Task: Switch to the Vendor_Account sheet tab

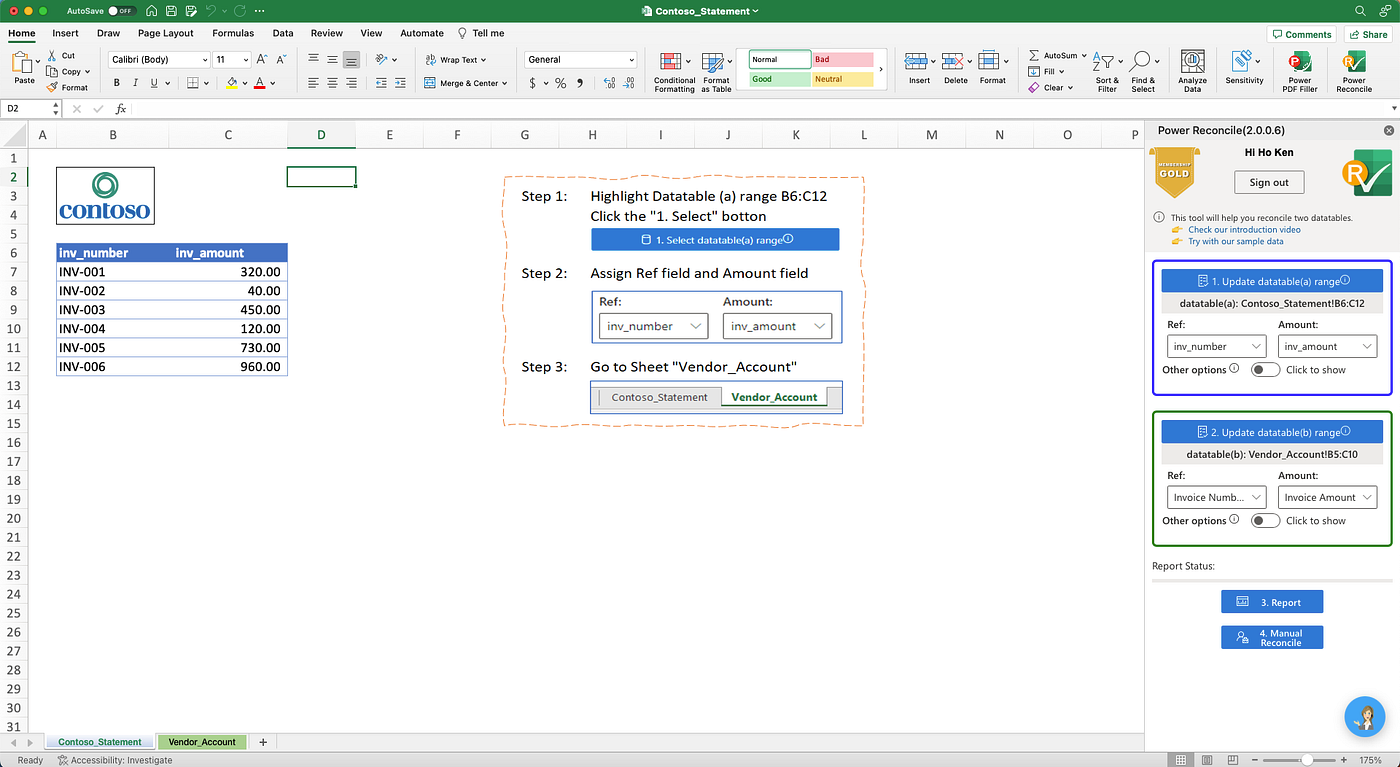Action: pyautogui.click(x=202, y=742)
